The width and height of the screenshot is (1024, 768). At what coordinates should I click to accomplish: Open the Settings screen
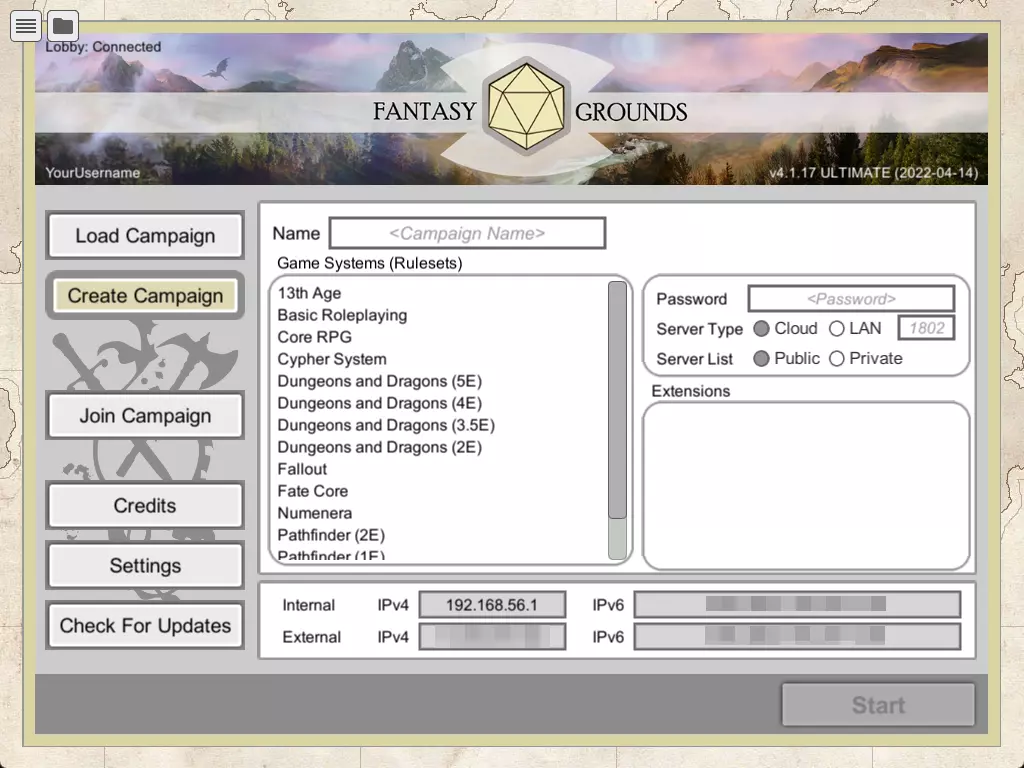click(x=145, y=566)
